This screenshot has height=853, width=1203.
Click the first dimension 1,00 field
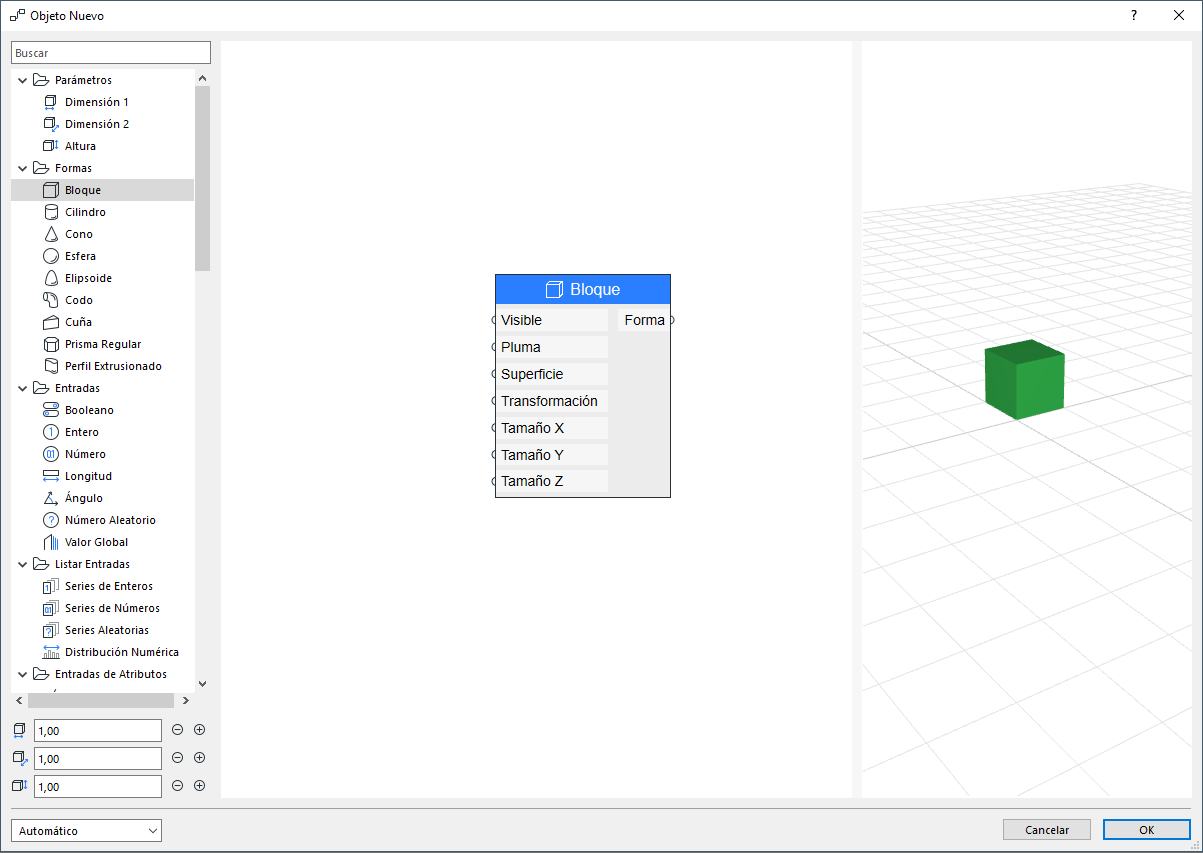pyautogui.click(x=98, y=731)
